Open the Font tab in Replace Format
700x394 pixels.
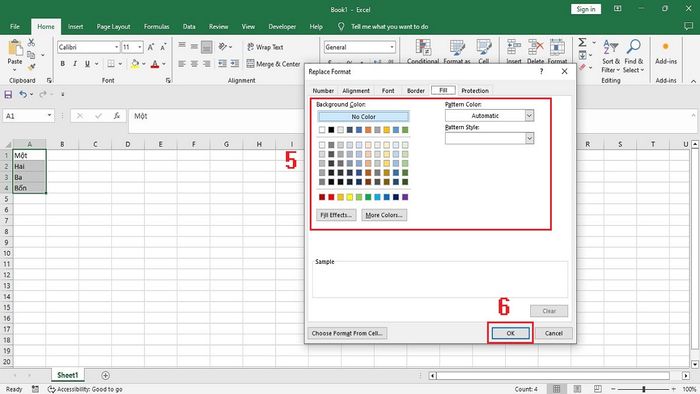[x=388, y=91]
